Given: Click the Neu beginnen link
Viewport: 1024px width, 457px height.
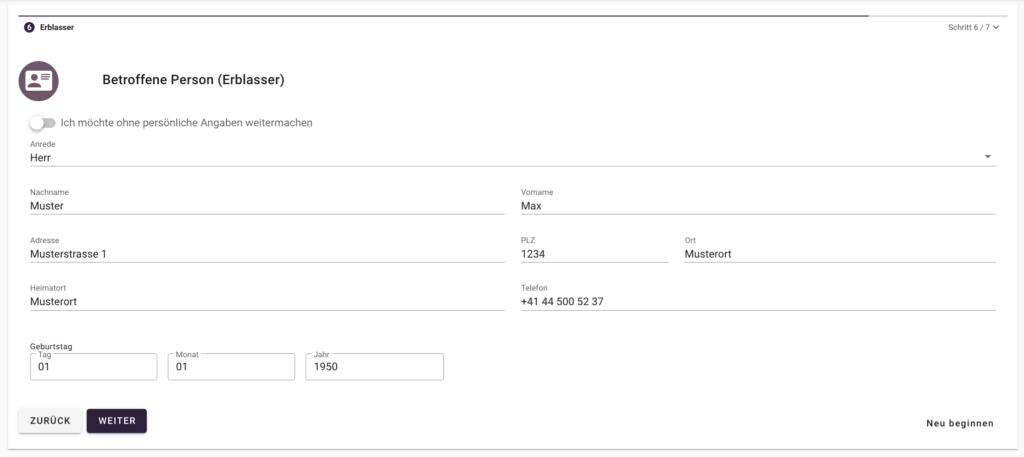Looking at the screenshot, I should pyautogui.click(x=959, y=423).
